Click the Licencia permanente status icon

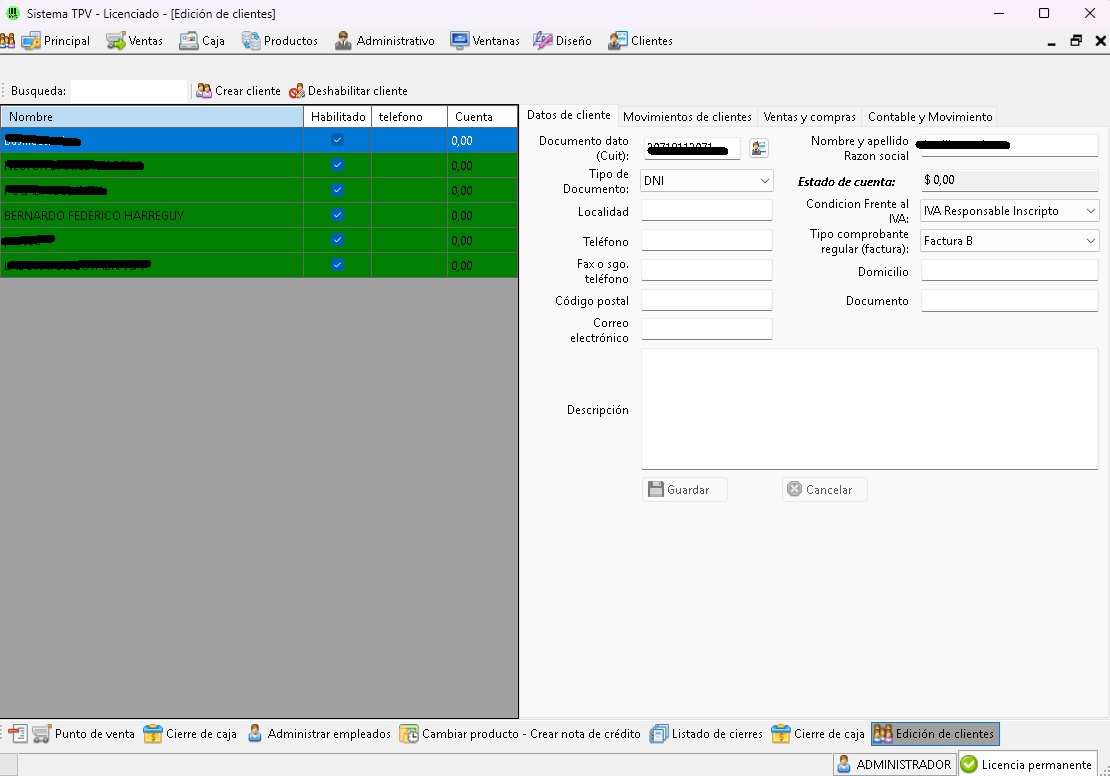pyautogui.click(x=969, y=765)
